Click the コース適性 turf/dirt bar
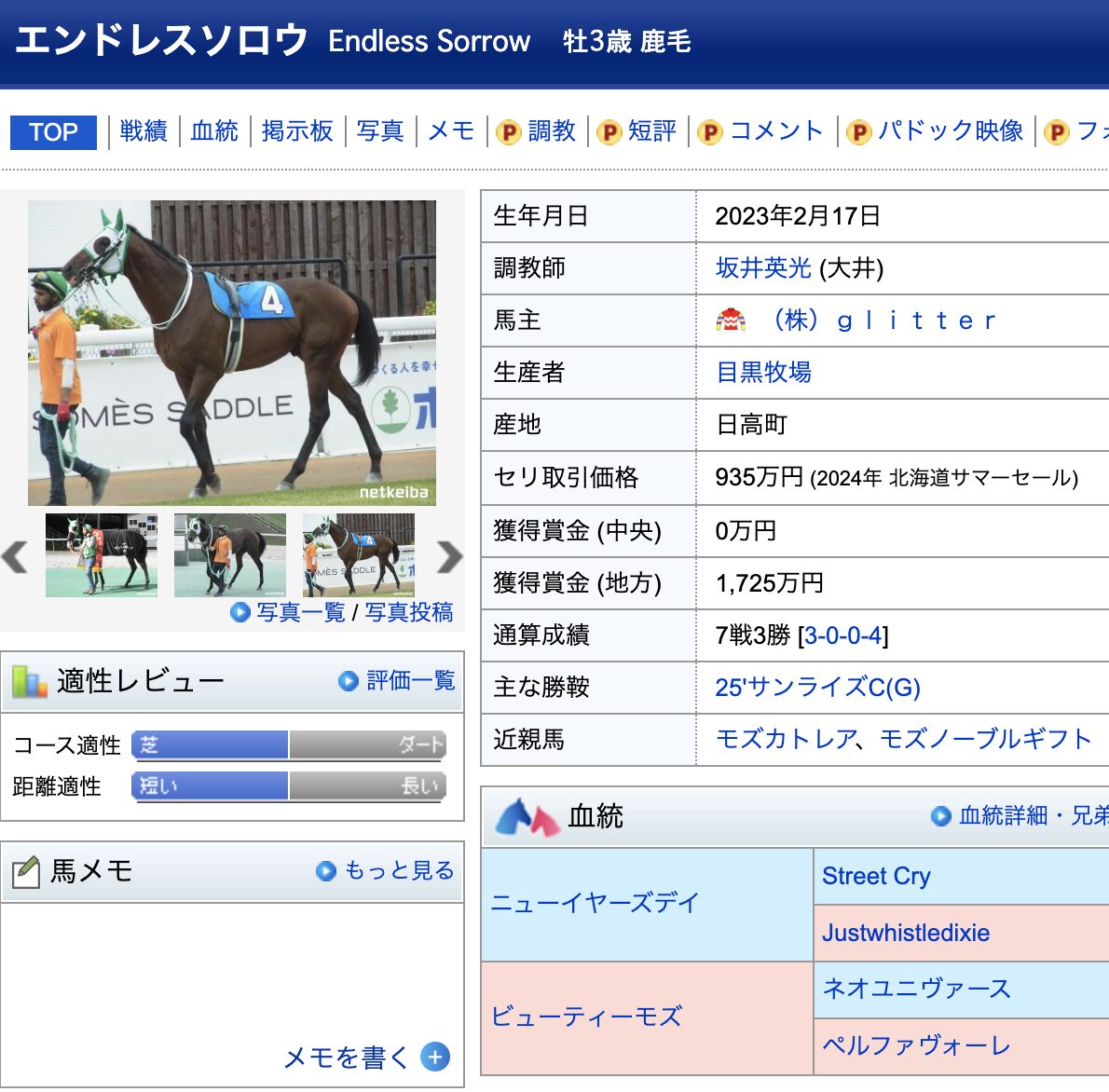 (x=289, y=745)
